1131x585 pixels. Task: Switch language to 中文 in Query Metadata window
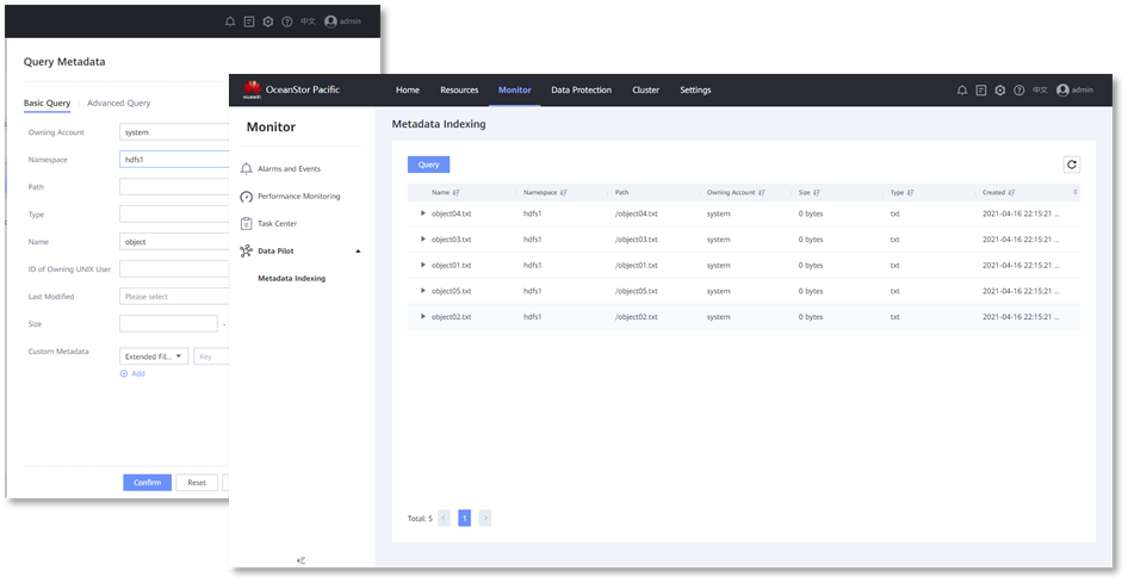pos(308,22)
